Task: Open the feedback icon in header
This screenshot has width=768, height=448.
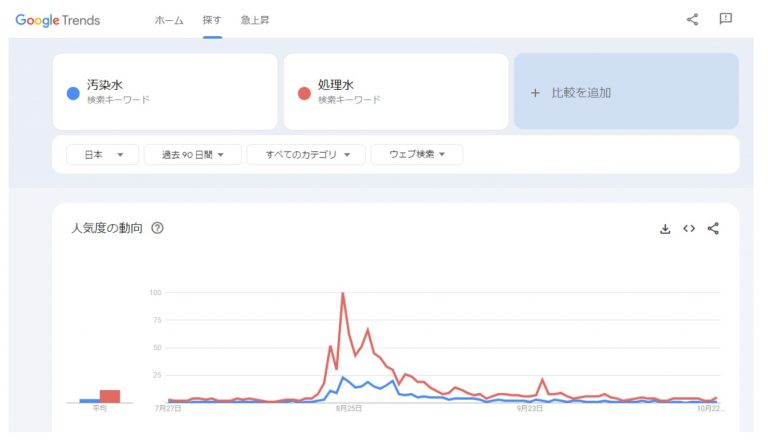Action: click(725, 19)
